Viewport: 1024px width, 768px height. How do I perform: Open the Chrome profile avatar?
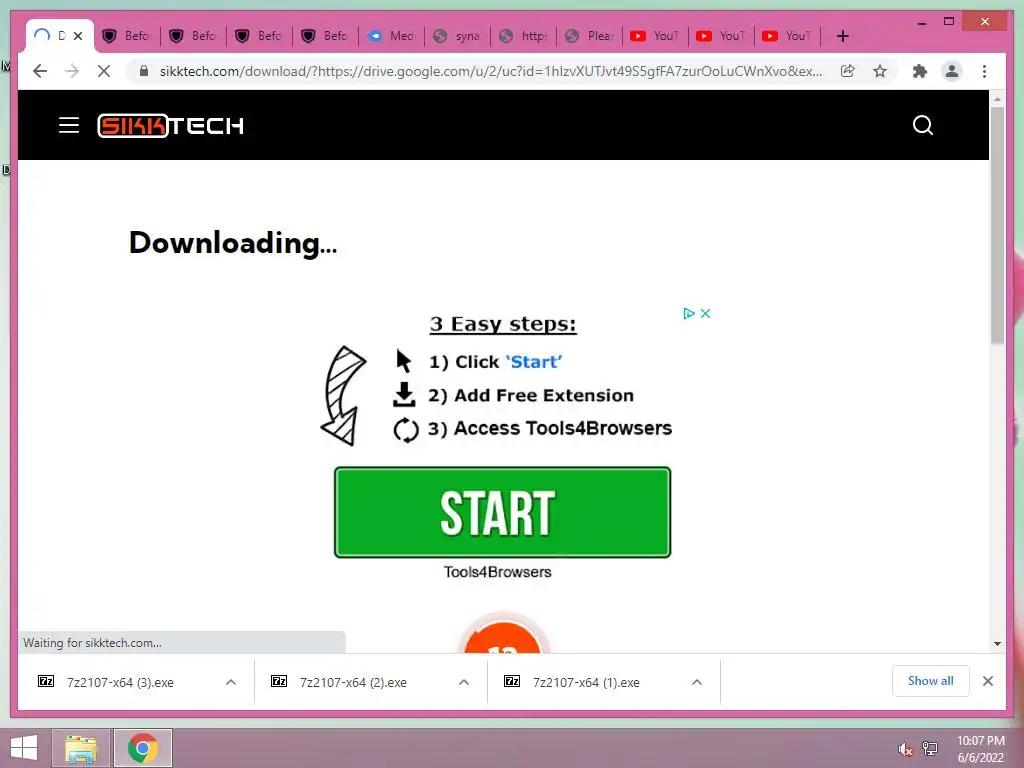click(952, 71)
